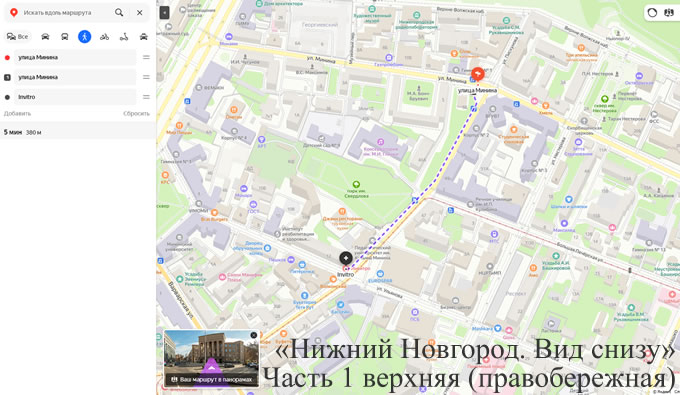
Task: Click the red destination pin on map
Action: click(x=477, y=75)
